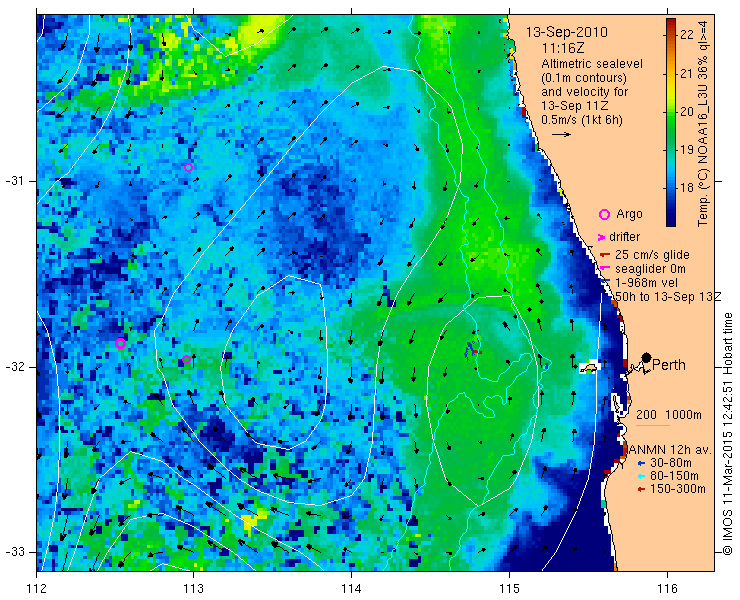The height and width of the screenshot is (600, 740).
Task: Click the 'Argo' legend label
Action: tap(629, 214)
